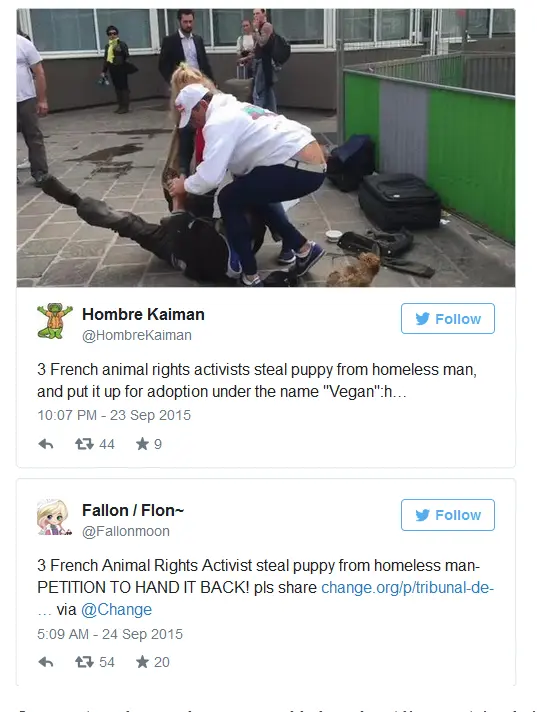
Task: Click the 44 retweets count
Action: (107, 444)
